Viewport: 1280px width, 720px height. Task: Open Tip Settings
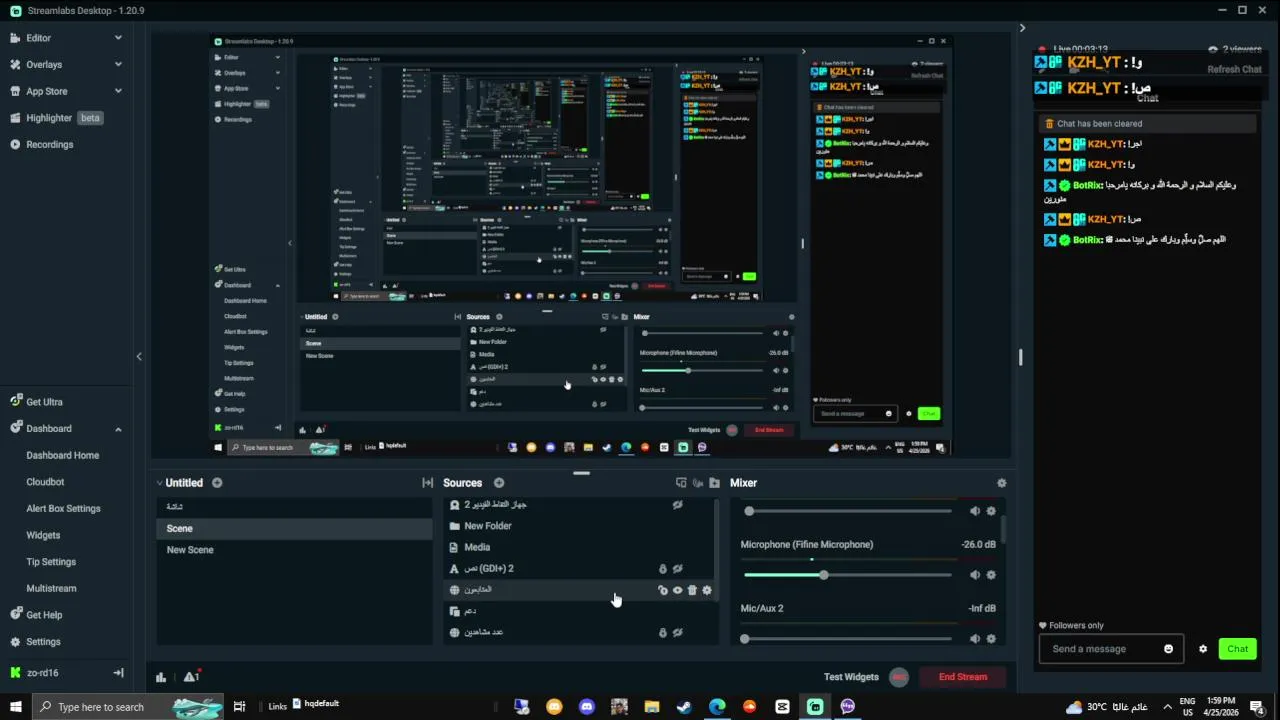pos(51,562)
